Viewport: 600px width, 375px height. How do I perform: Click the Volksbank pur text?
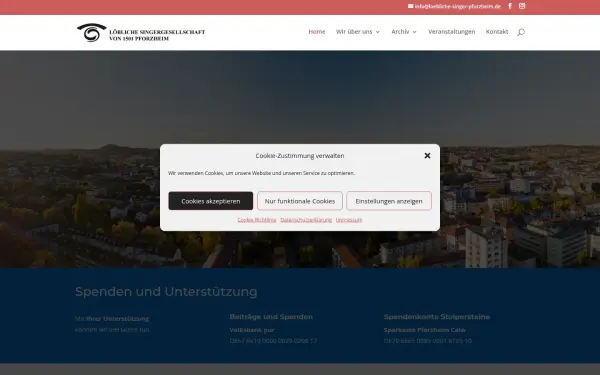(x=252, y=330)
